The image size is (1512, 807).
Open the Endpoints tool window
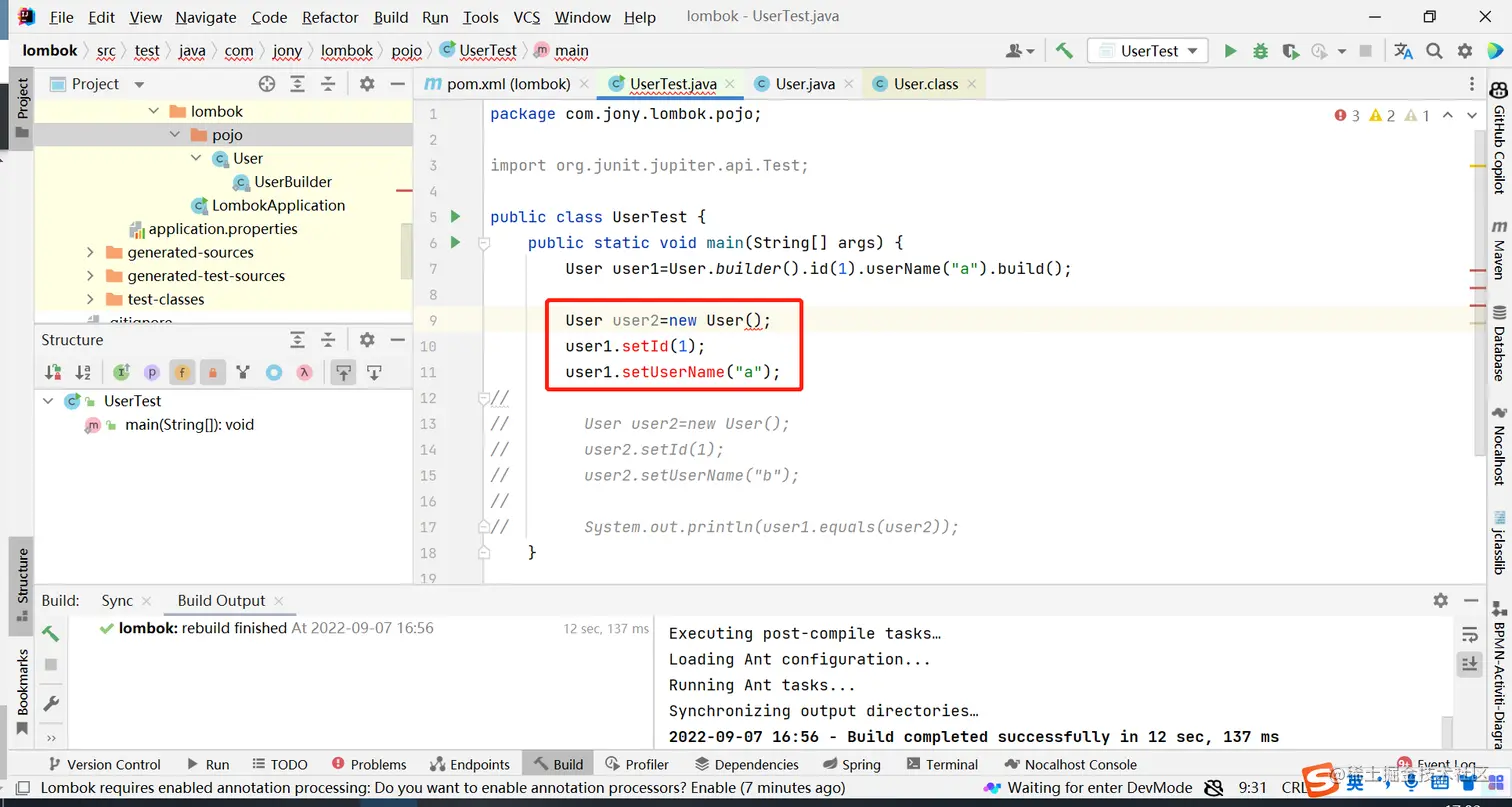click(470, 764)
